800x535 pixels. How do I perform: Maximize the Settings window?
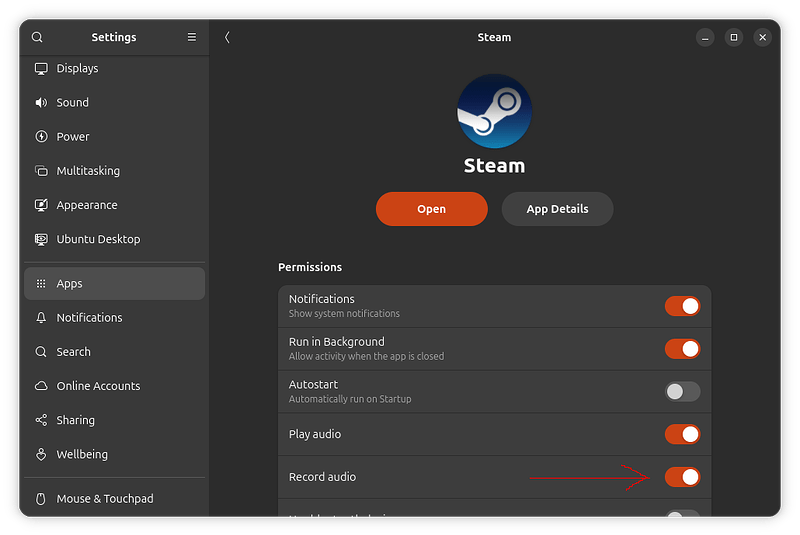click(733, 37)
